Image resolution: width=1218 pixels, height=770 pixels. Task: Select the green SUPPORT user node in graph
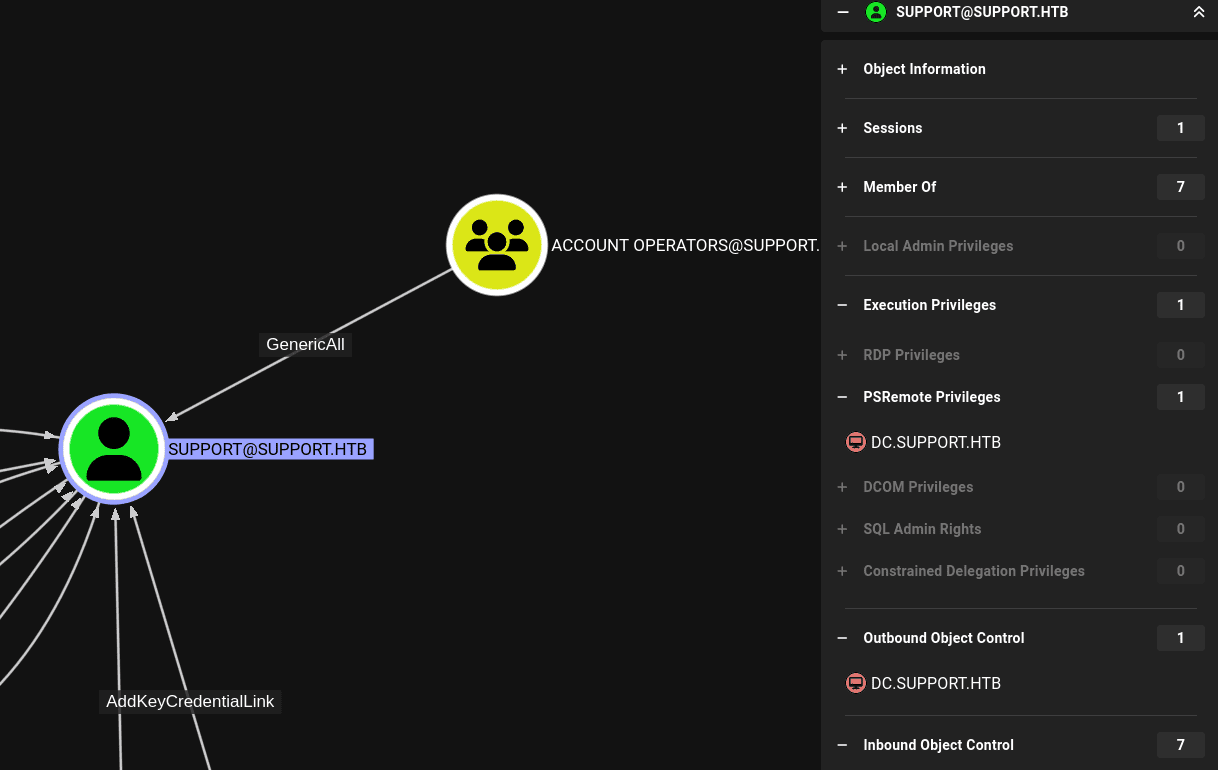(113, 448)
